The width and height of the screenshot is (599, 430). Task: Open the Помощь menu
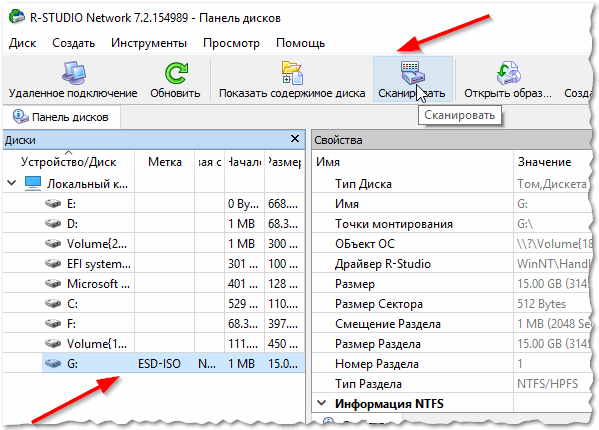coord(300,43)
